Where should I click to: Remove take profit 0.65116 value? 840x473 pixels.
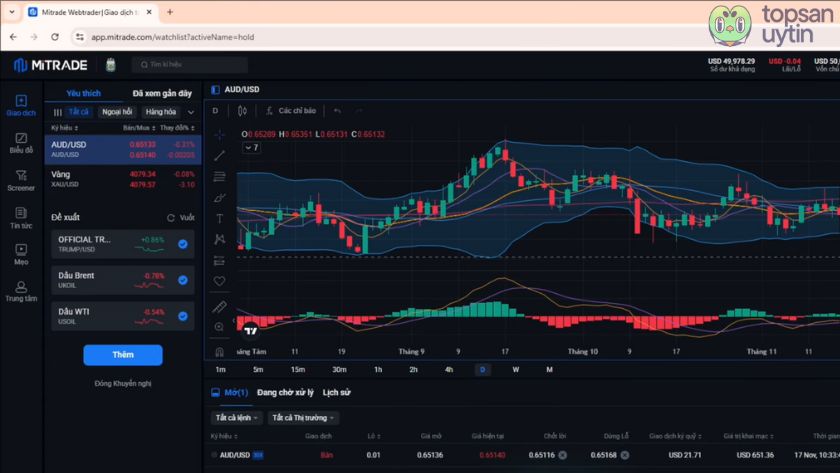click(x=562, y=455)
